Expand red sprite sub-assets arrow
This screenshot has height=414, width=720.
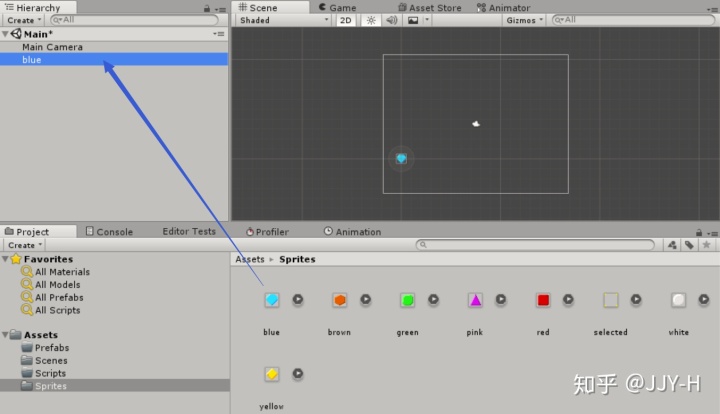(568, 300)
